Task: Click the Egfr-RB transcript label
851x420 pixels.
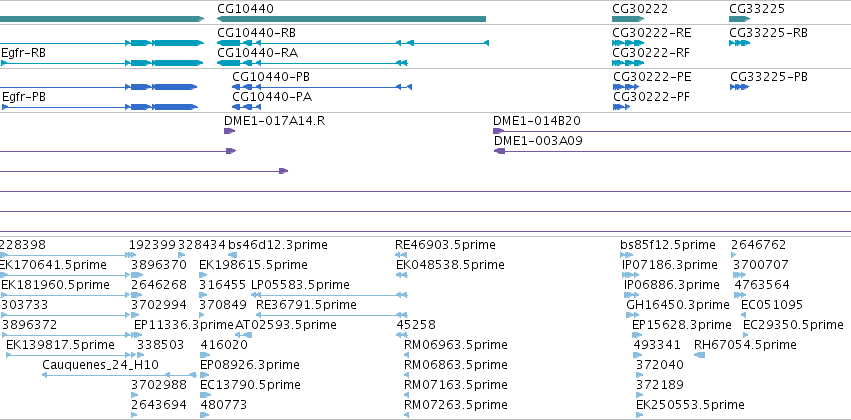Action: 23,53
